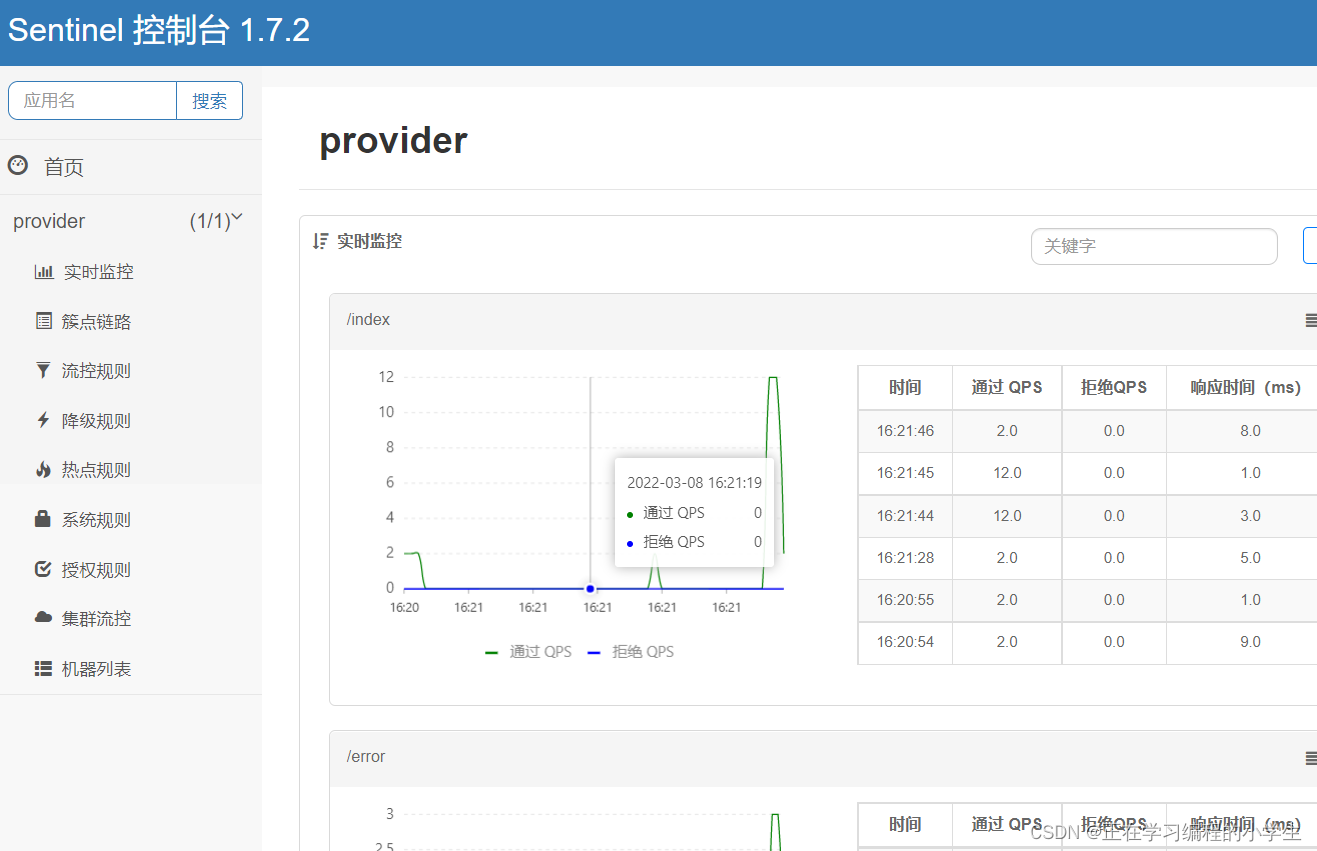Click the cloud icon for 集群流控
1317x851 pixels.
(43, 618)
